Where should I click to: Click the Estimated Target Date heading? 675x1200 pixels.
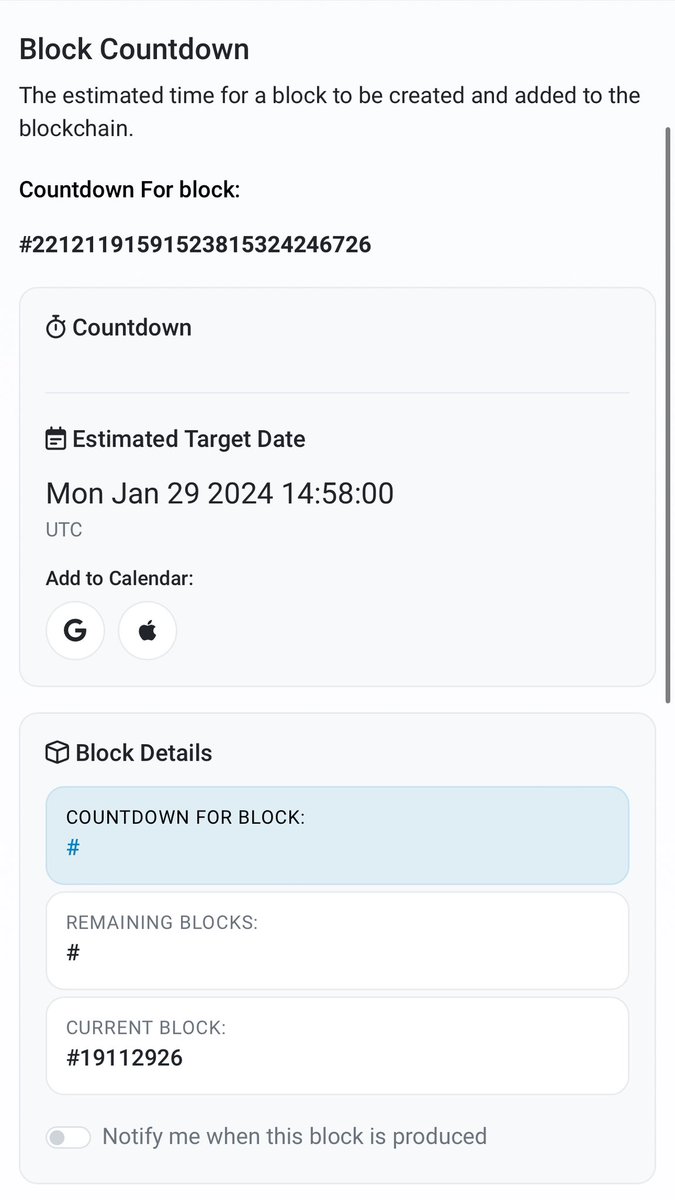(189, 439)
